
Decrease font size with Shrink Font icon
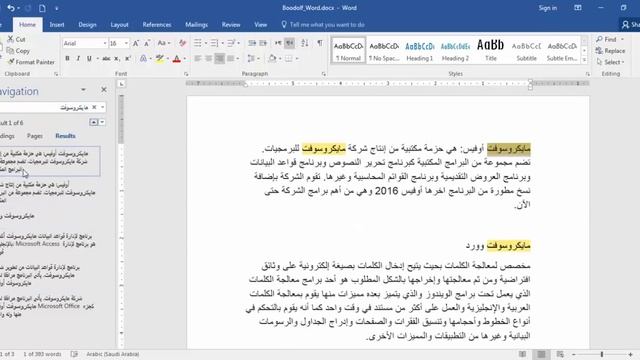pos(147,43)
